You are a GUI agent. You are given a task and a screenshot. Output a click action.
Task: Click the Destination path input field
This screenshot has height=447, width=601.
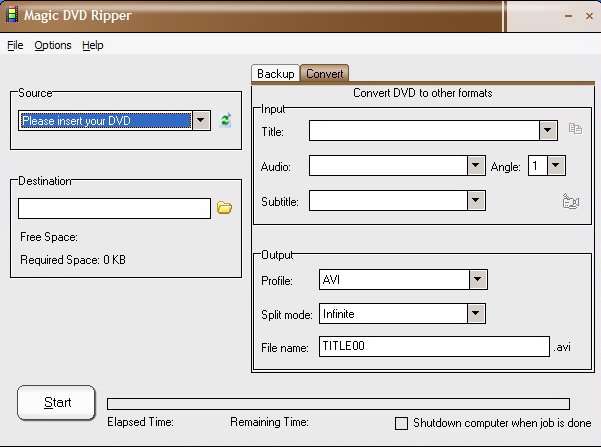114,209
